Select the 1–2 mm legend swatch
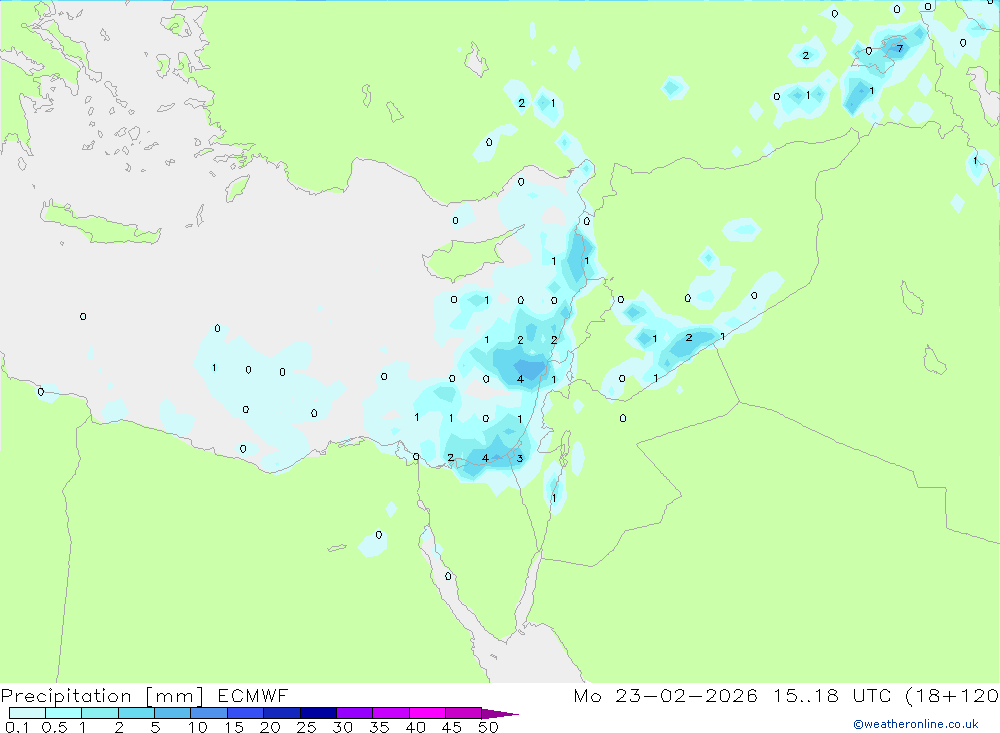The width and height of the screenshot is (1000, 733). (x=99, y=713)
